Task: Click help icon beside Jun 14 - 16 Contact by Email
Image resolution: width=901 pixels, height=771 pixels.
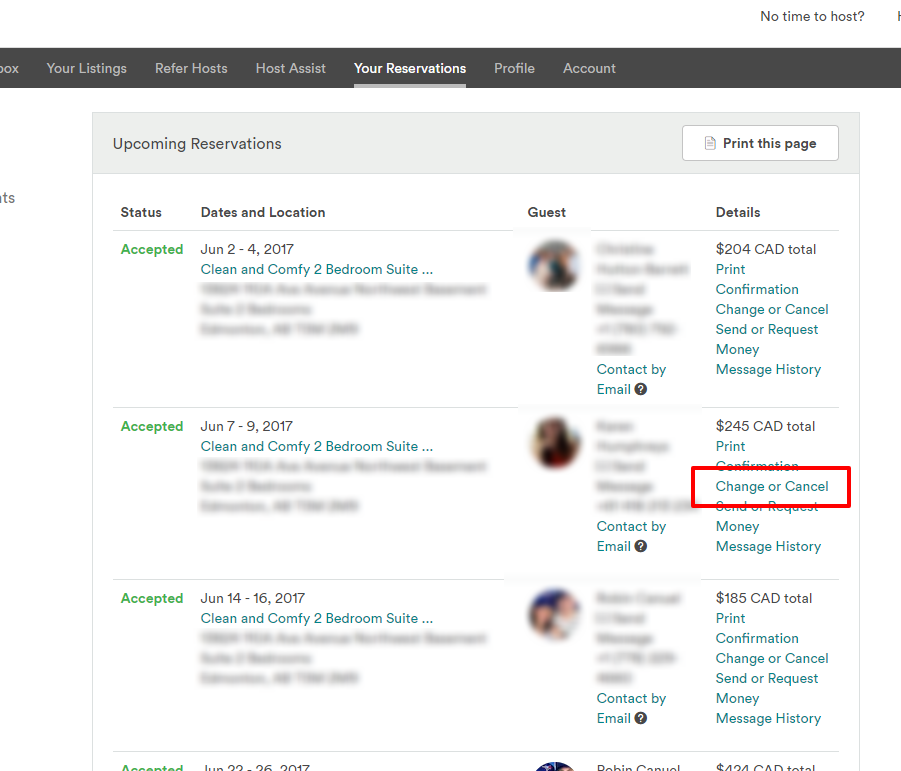Action: point(641,718)
